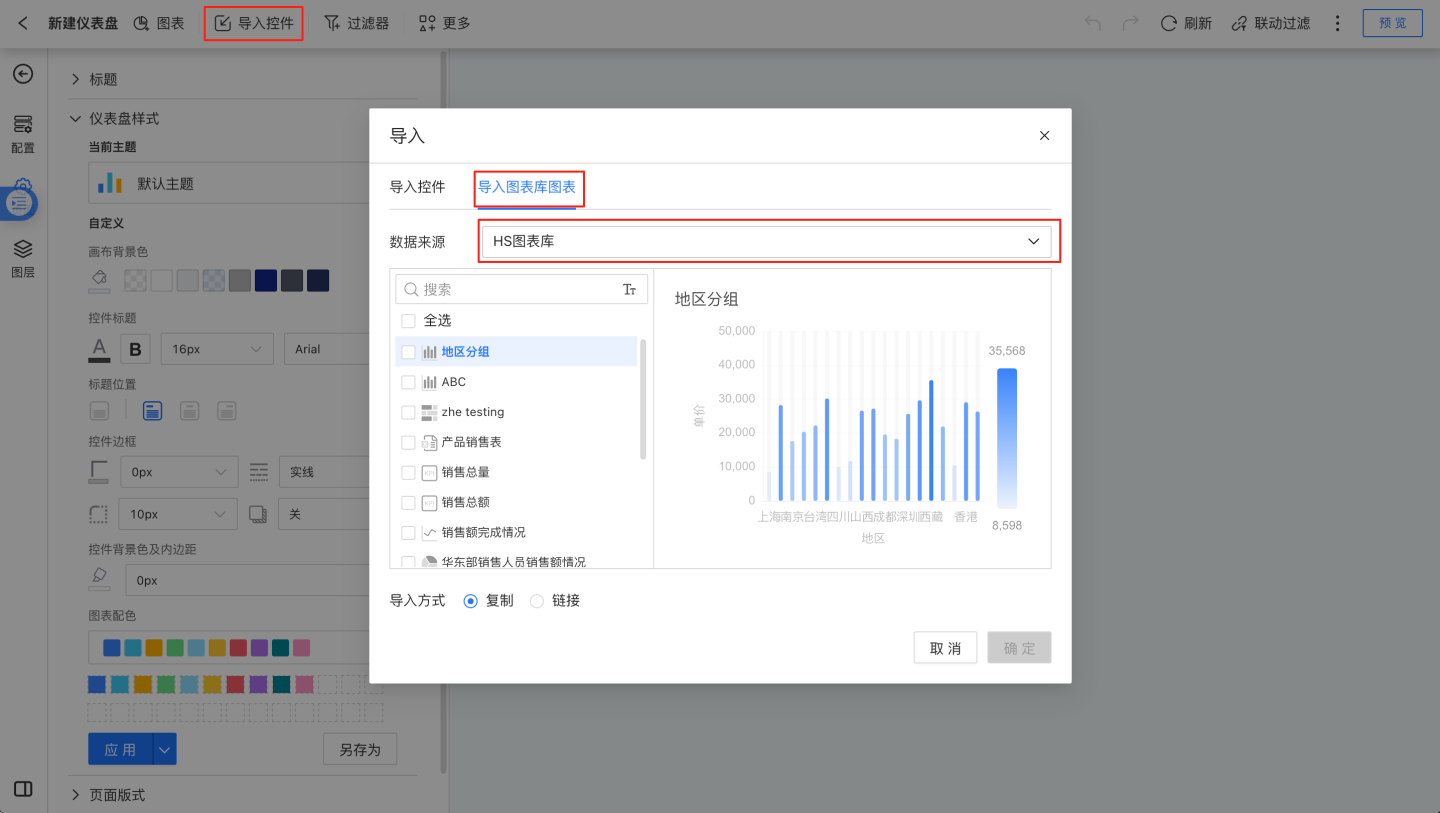Viewport: 1440px width, 813px height.
Task: Open the 数据来源 HS图表库 dropdown
Action: (766, 241)
